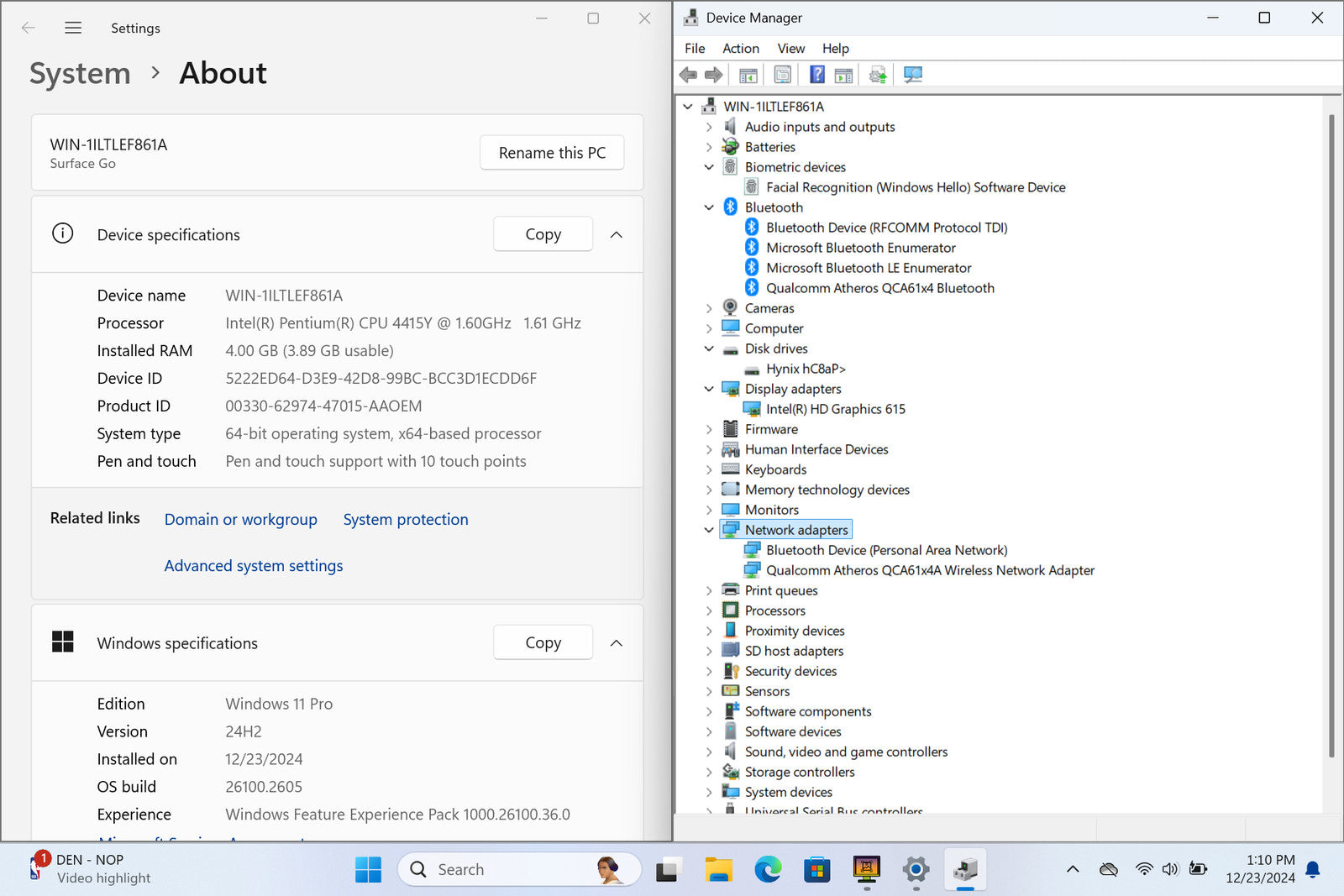The image size is (1344, 896).
Task: Open the Advanced system settings link
Action: pyautogui.click(x=254, y=566)
